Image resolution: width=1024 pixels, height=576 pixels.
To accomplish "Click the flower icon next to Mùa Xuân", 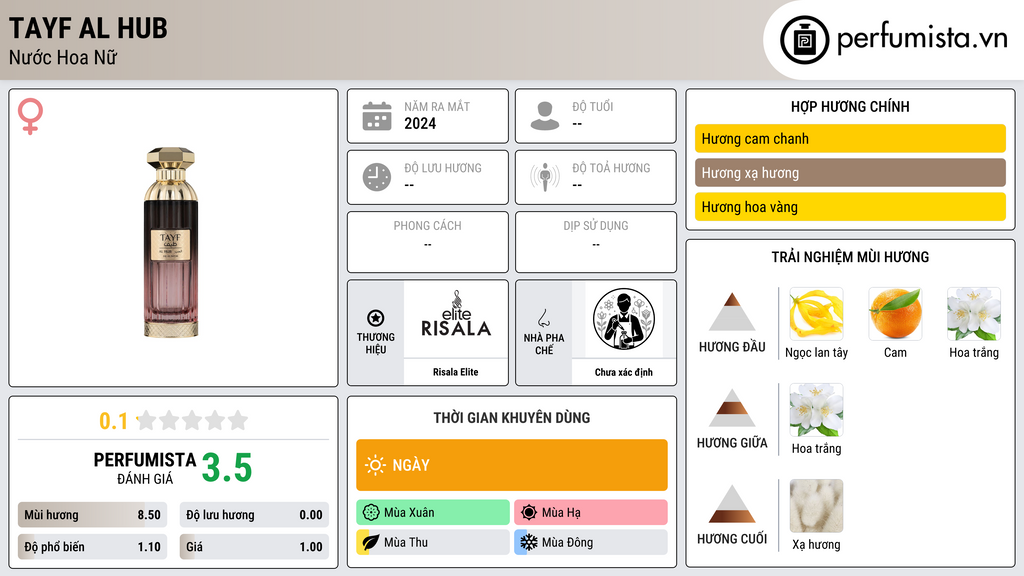I will click(371, 513).
